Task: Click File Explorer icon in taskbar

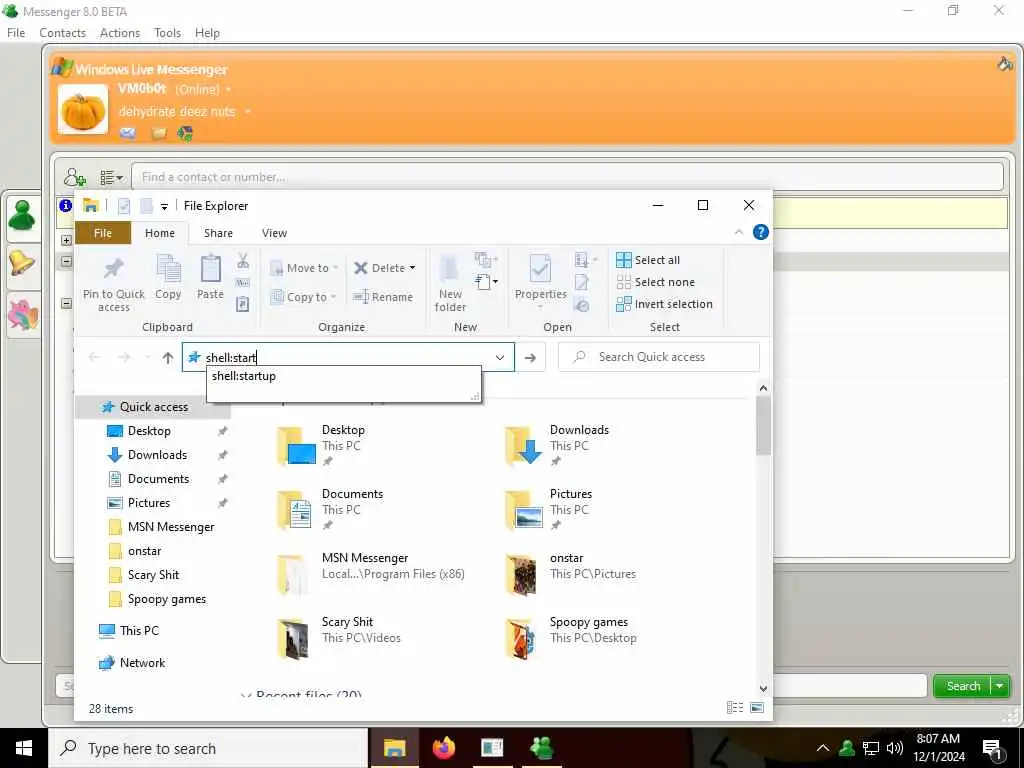Action: point(394,748)
